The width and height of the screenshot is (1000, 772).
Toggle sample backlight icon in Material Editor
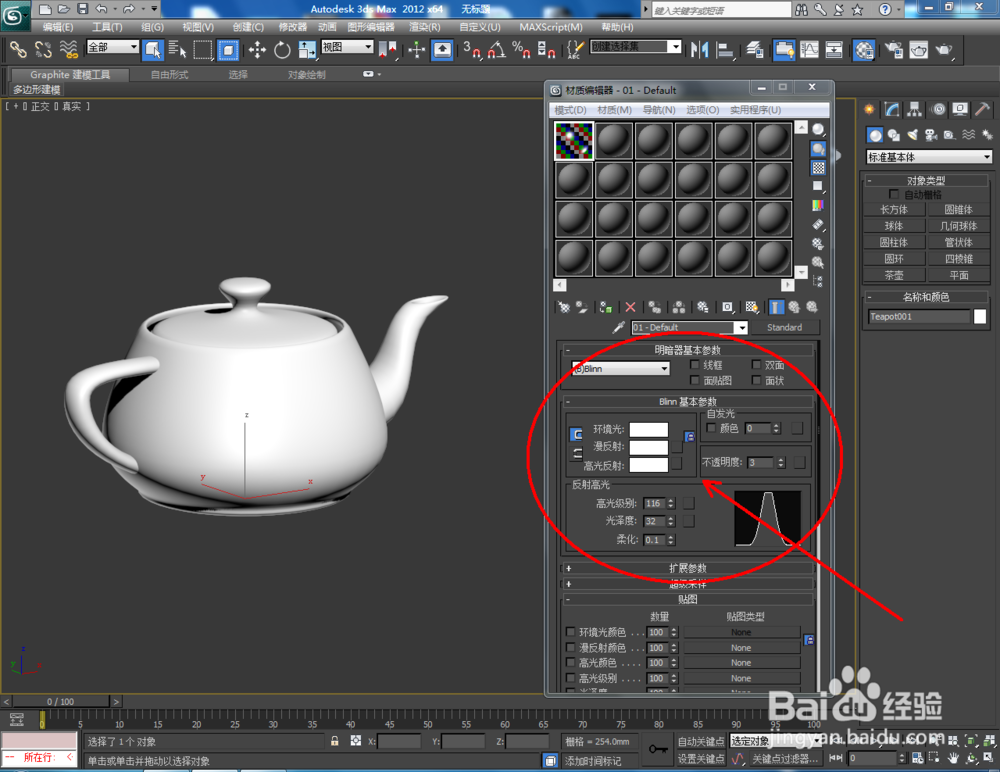click(818, 149)
